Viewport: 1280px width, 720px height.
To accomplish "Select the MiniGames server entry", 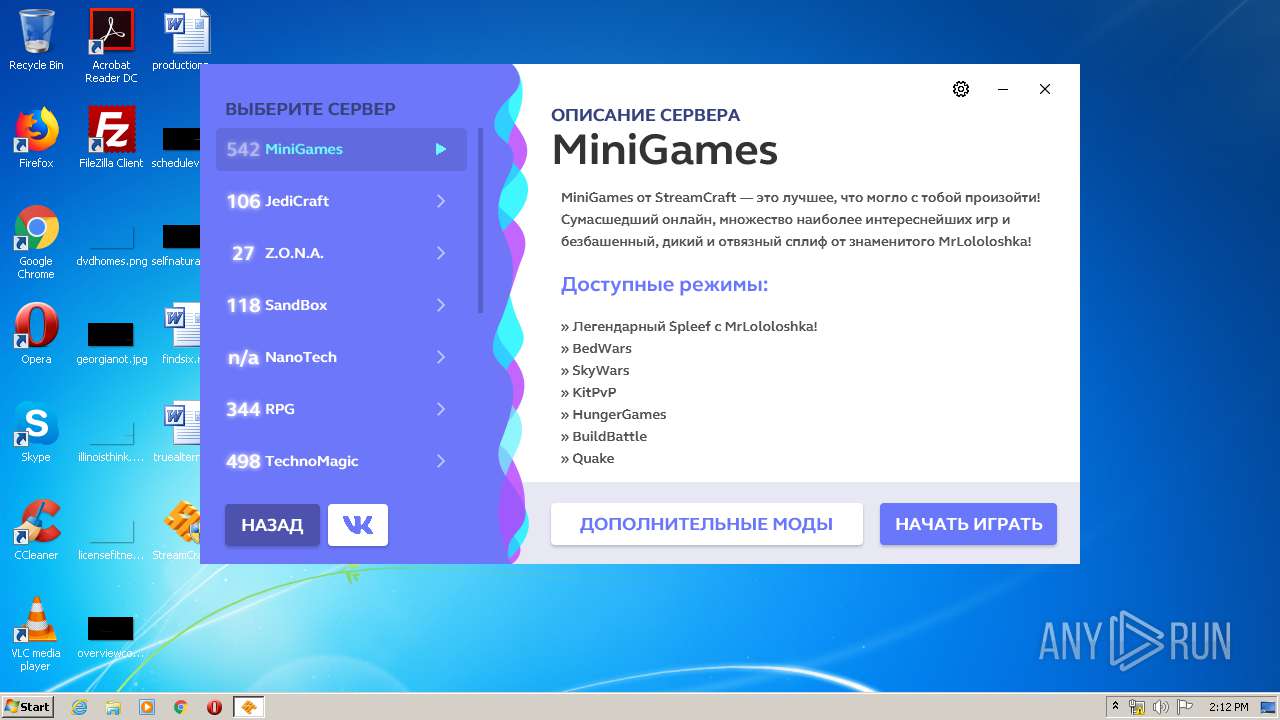I will pos(341,149).
